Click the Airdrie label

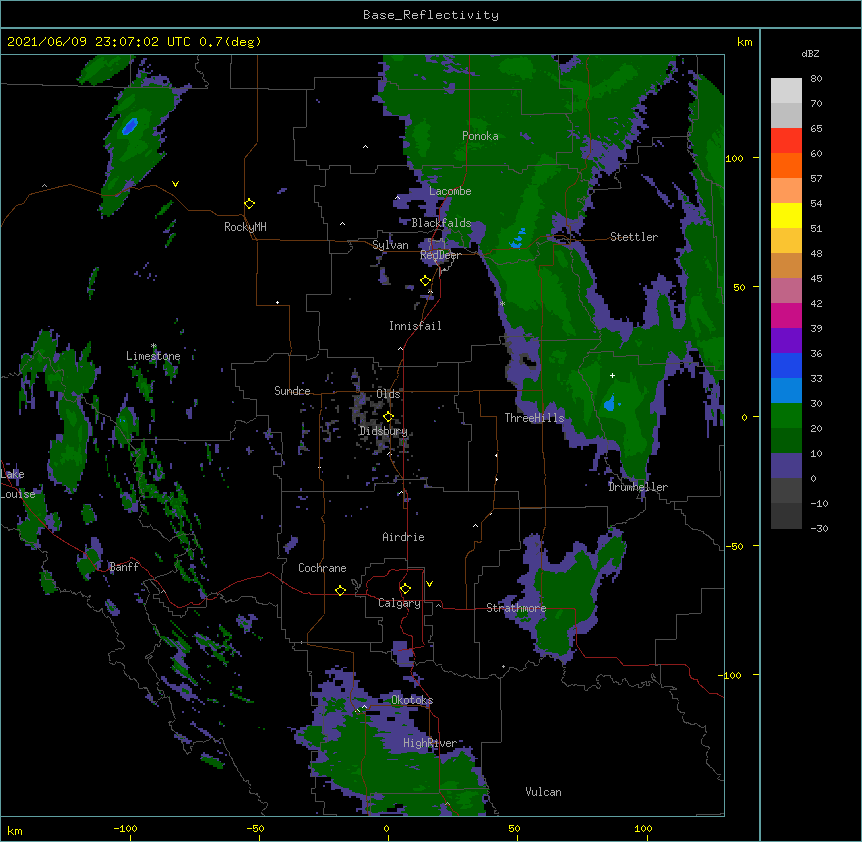click(403, 537)
